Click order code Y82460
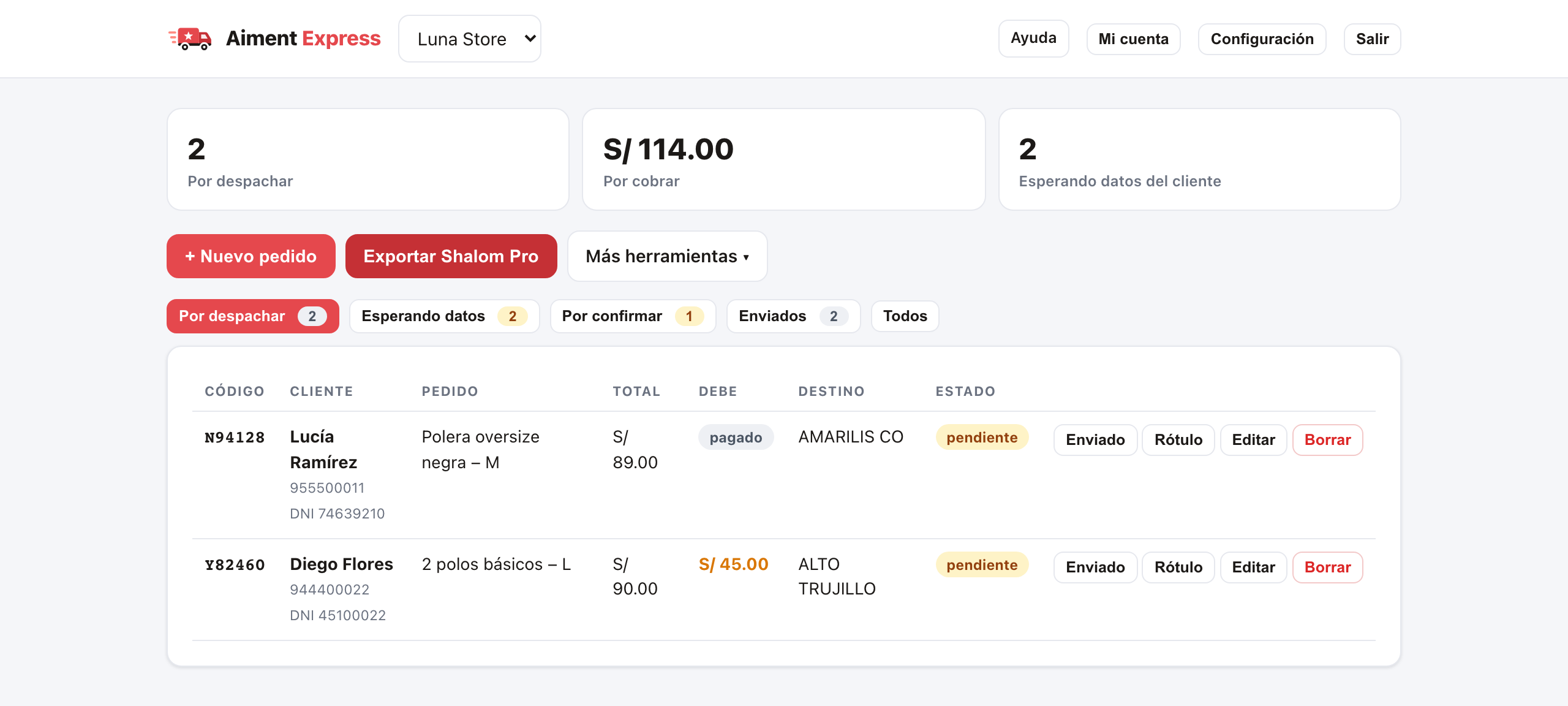The width and height of the screenshot is (1568, 706). tap(235, 565)
